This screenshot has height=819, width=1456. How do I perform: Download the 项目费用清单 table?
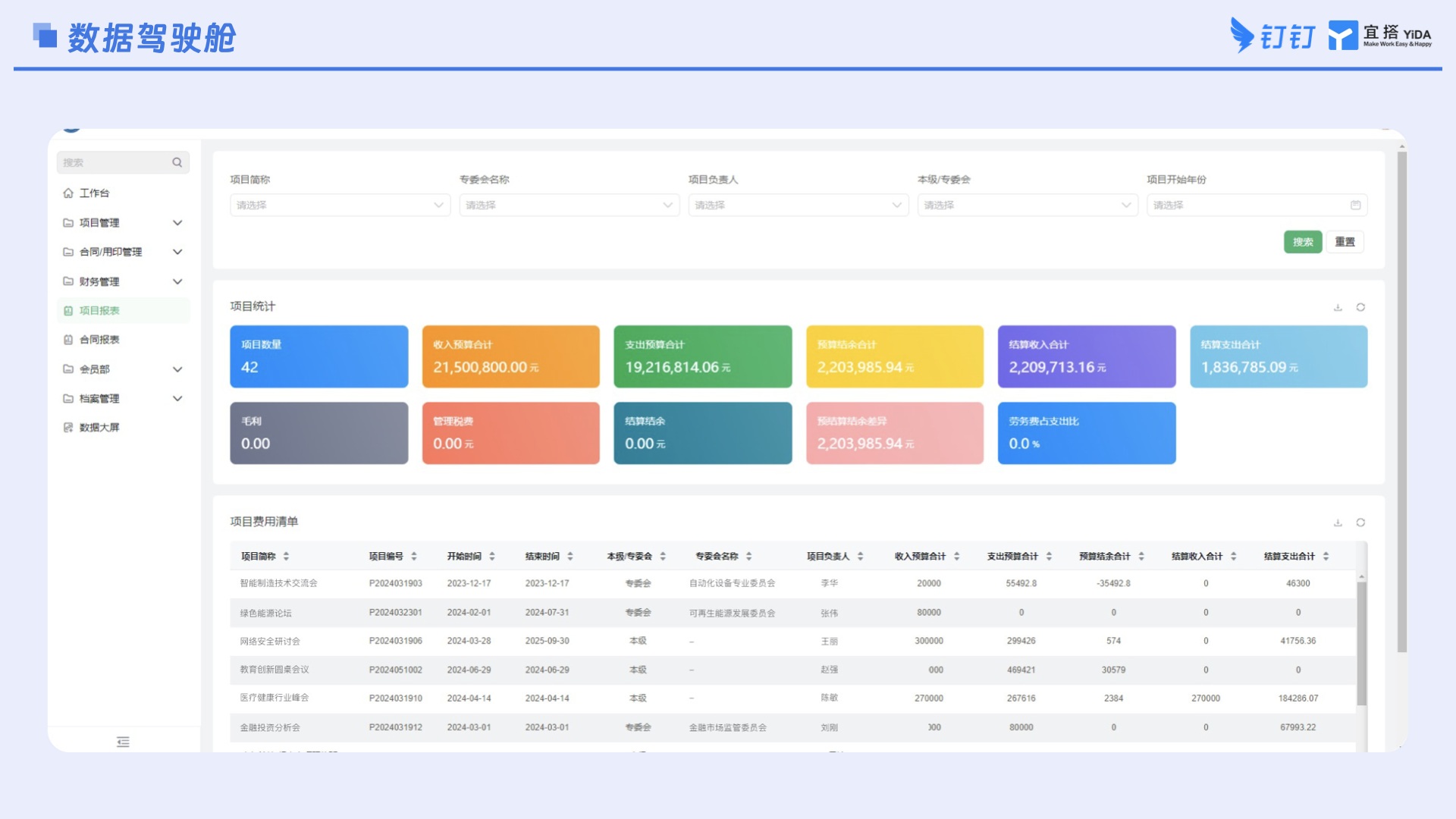(x=1338, y=522)
